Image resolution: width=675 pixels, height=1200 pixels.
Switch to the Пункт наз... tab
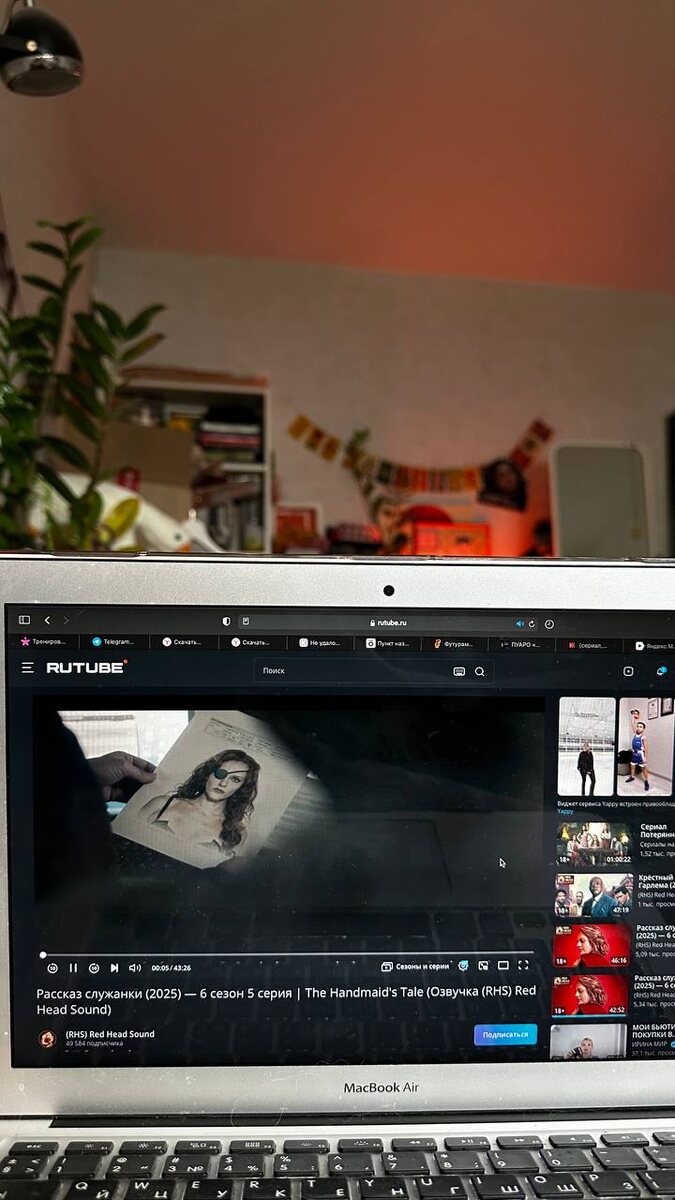388,643
